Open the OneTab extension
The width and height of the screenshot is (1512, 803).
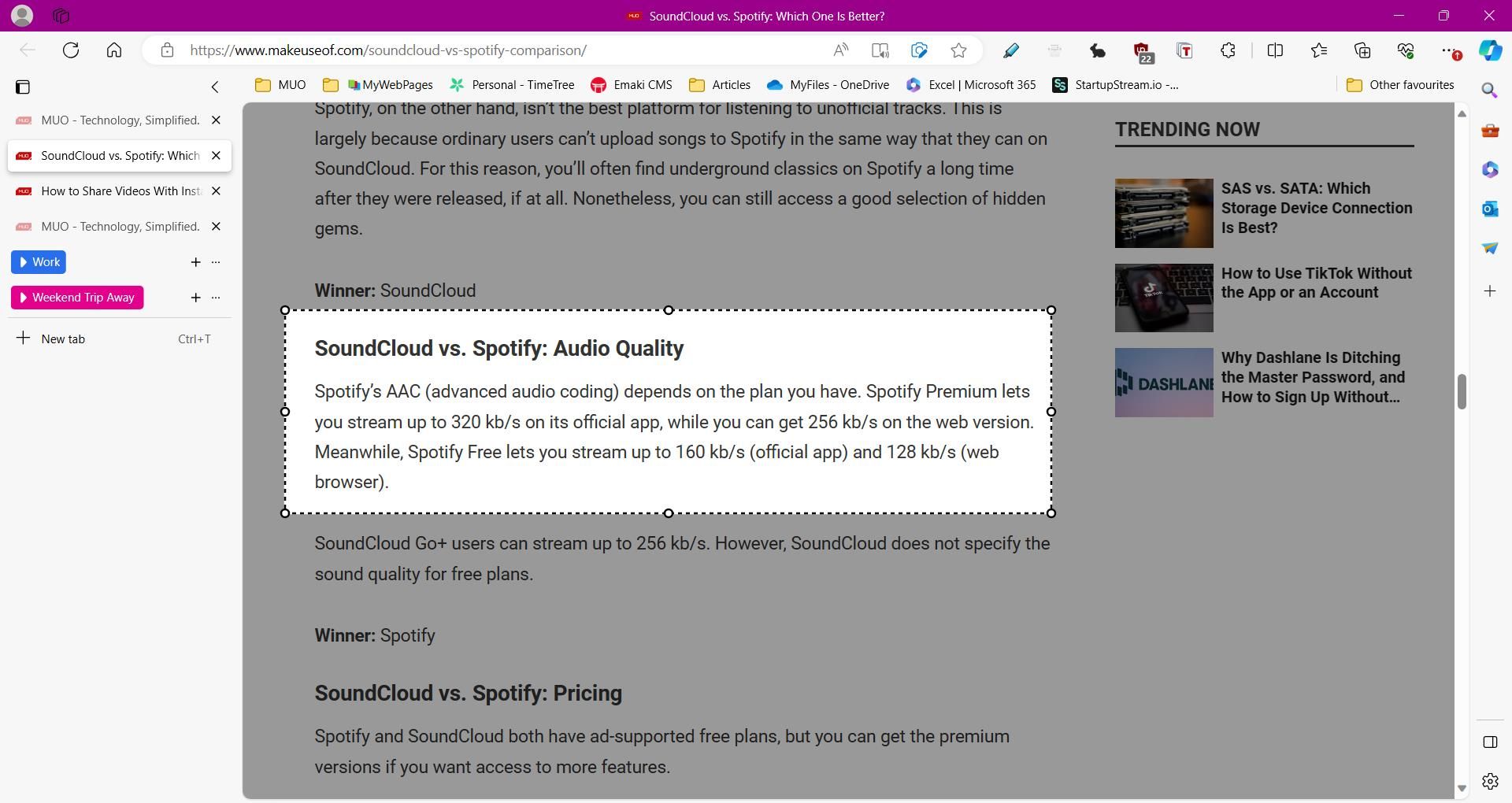coord(1185,50)
